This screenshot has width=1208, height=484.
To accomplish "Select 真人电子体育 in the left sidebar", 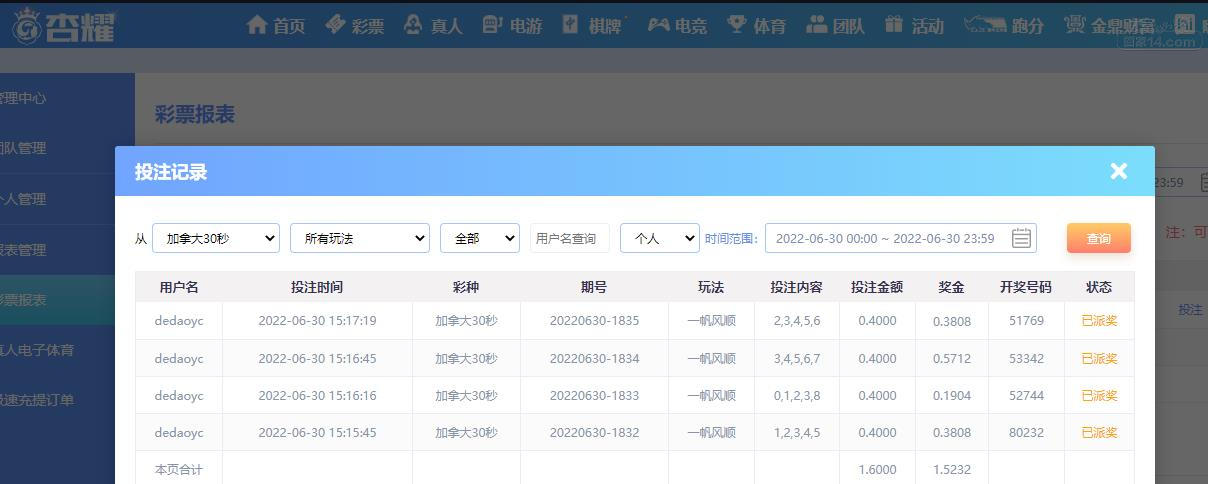I will click(37, 350).
